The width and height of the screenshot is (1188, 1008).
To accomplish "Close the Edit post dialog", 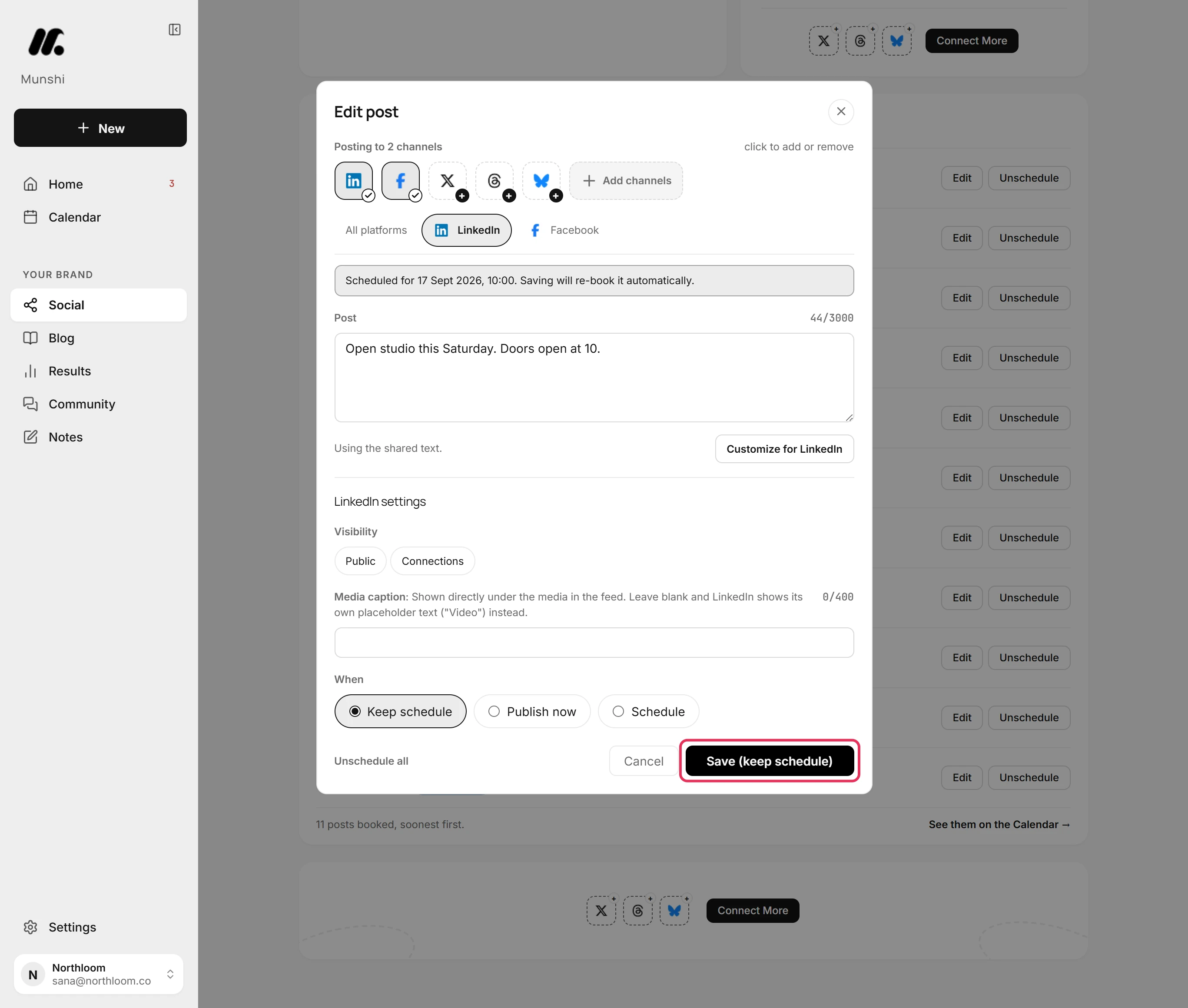I will coord(840,111).
